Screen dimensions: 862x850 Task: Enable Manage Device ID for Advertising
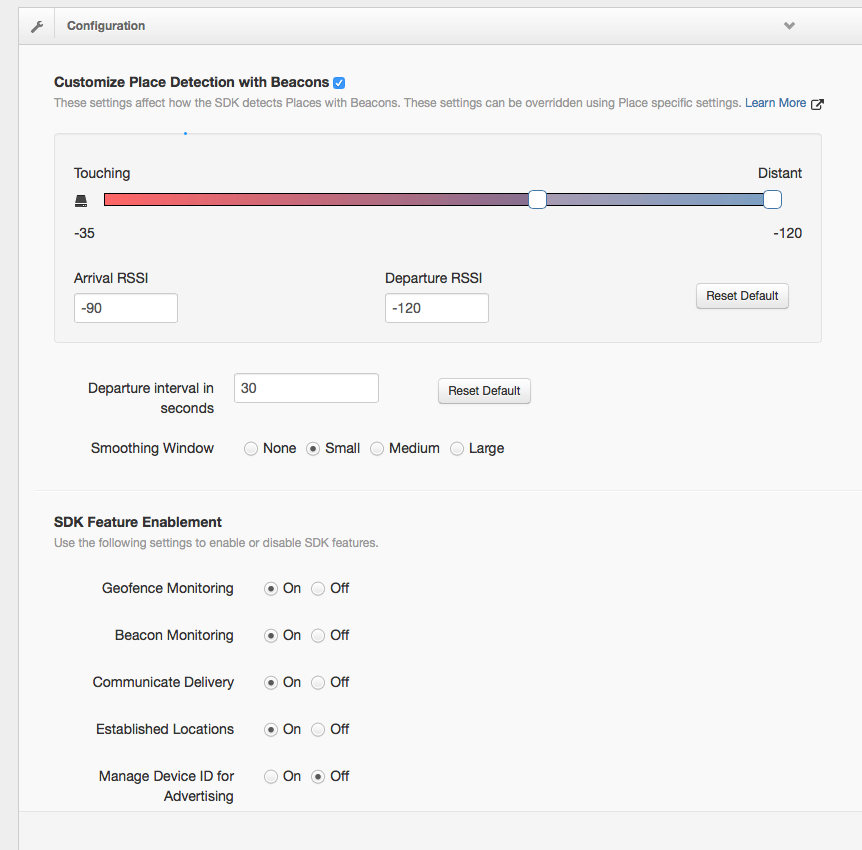tap(270, 777)
